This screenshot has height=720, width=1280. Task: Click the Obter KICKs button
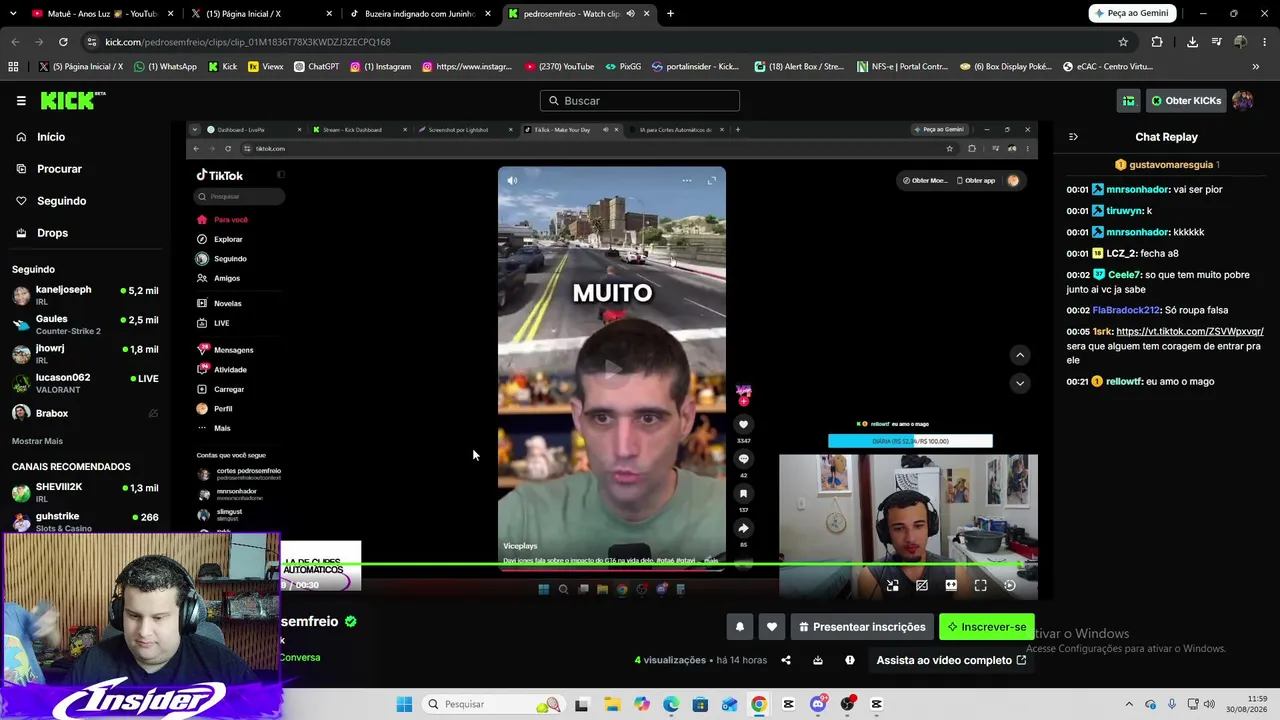[x=1185, y=101]
